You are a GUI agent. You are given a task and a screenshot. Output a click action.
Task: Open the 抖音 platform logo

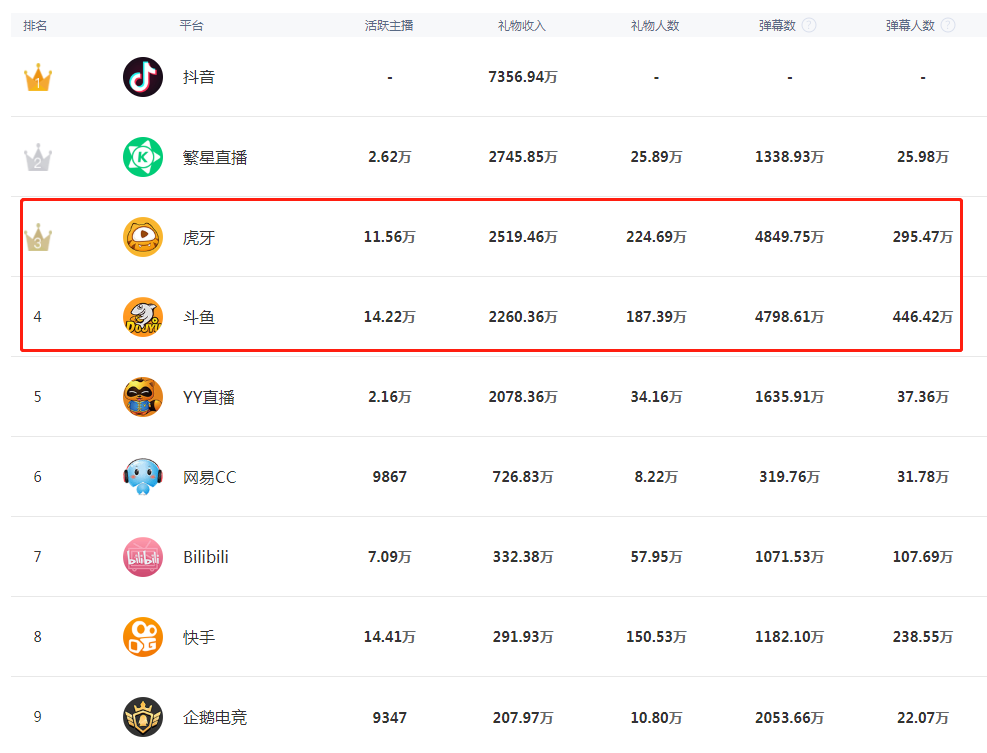click(143, 77)
